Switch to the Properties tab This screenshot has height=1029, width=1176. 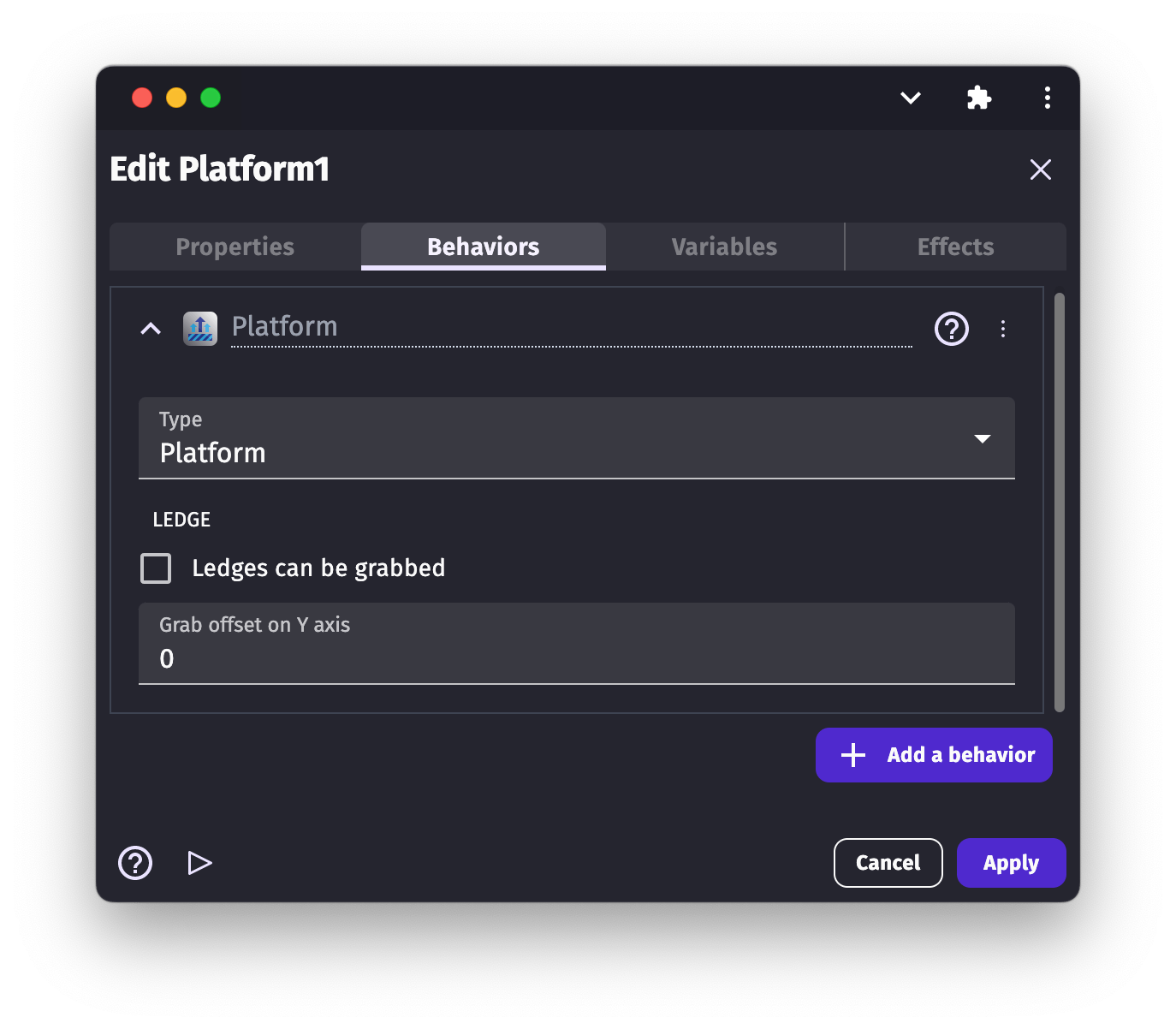(x=235, y=247)
